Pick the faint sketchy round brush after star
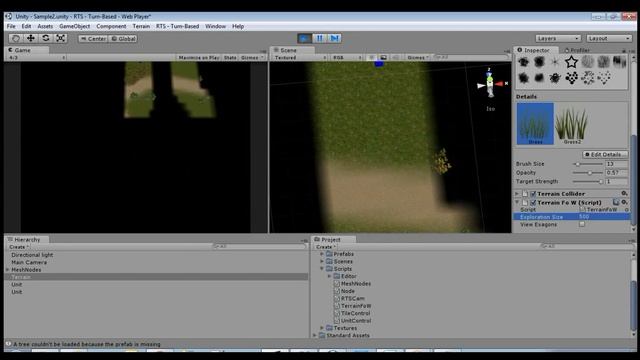Viewport: 640px width, 360px height. (x=587, y=62)
